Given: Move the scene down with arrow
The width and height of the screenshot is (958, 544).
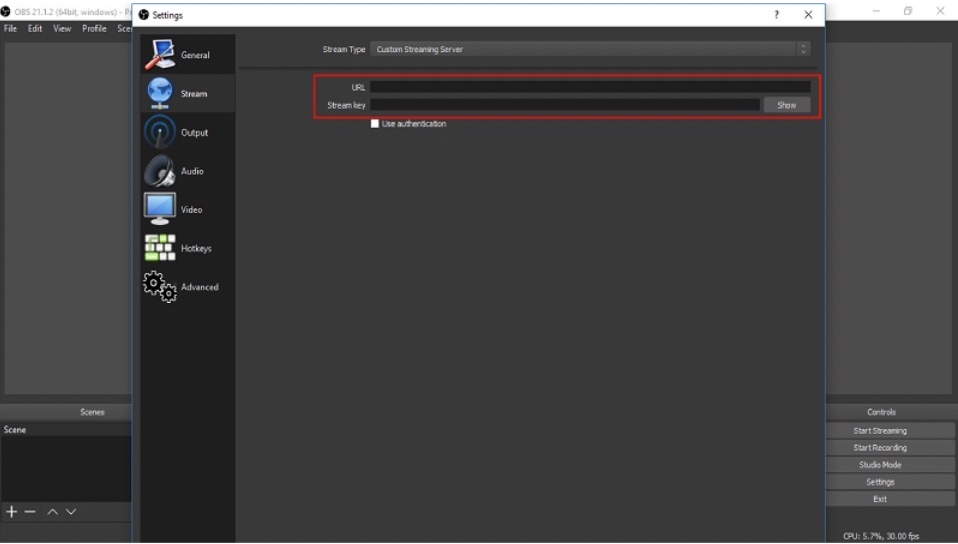Looking at the screenshot, I should pyautogui.click(x=71, y=512).
